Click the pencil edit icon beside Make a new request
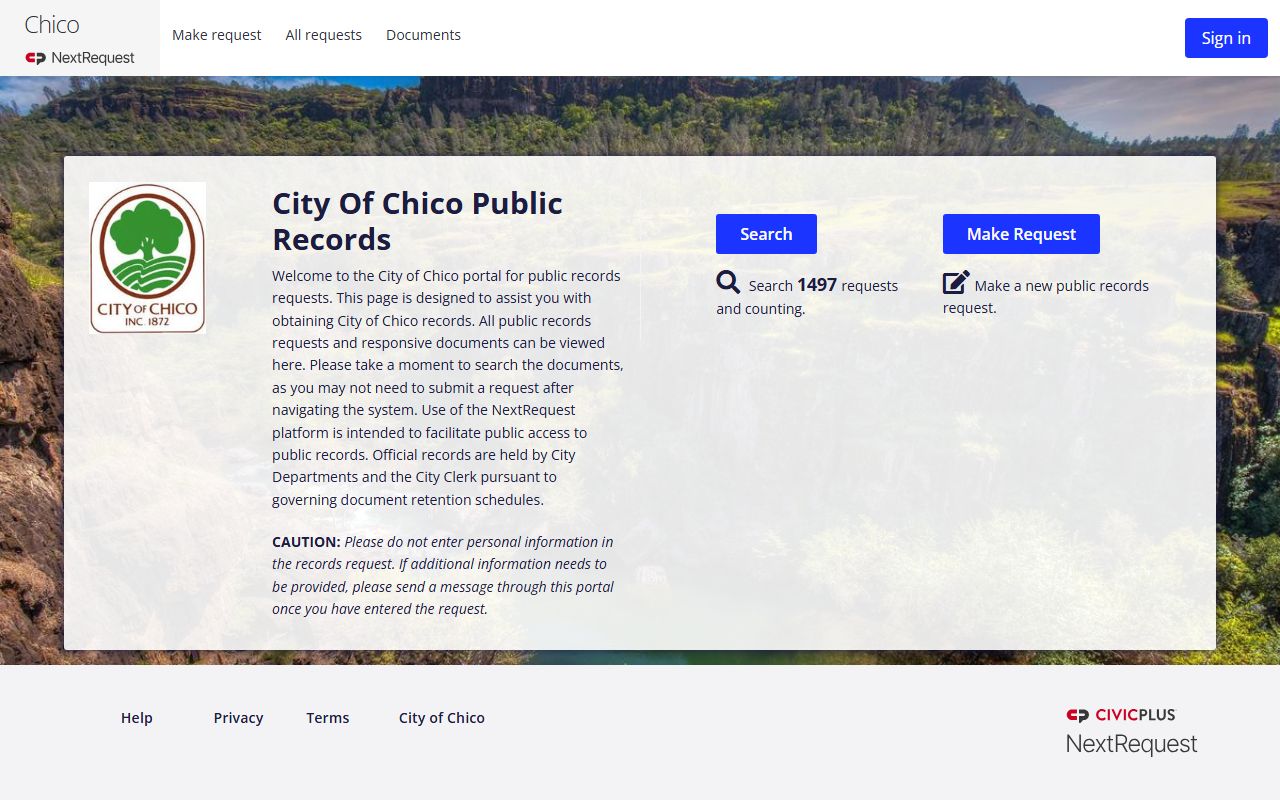The image size is (1280, 800). coord(956,282)
